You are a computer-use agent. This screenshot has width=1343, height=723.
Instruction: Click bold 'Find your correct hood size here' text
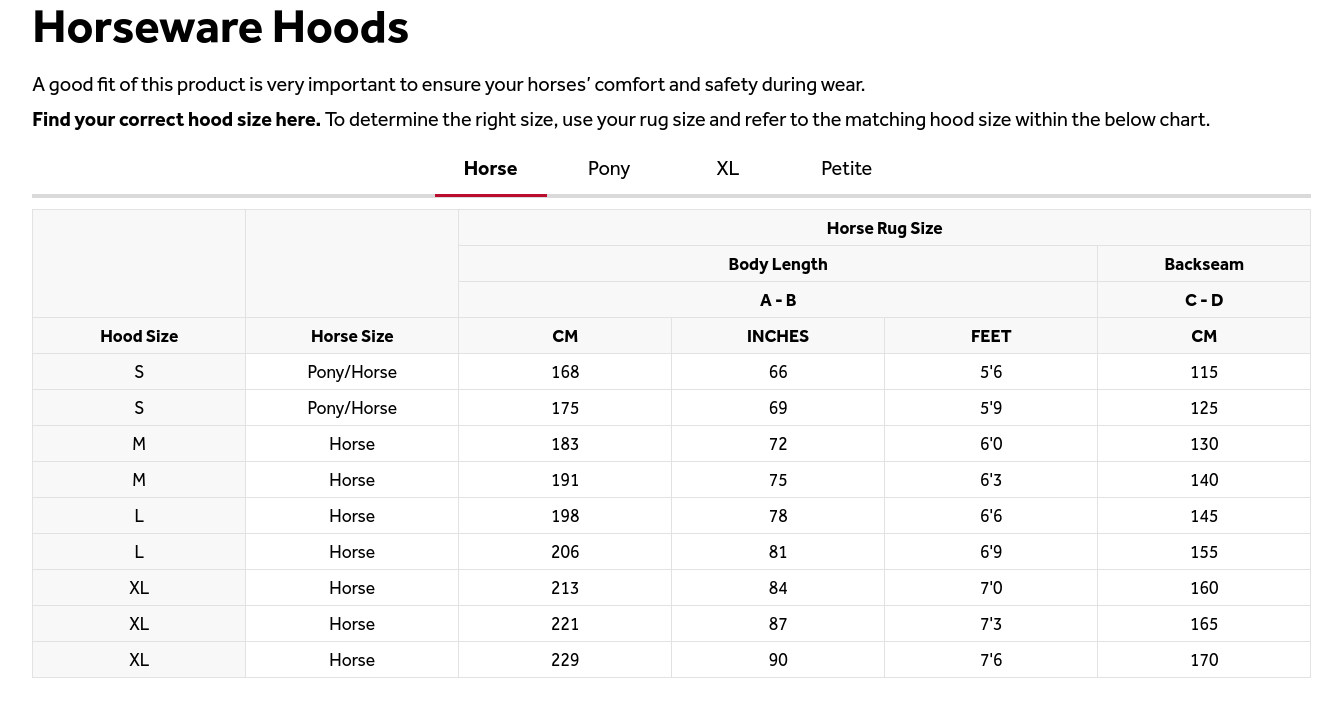pyautogui.click(x=177, y=120)
